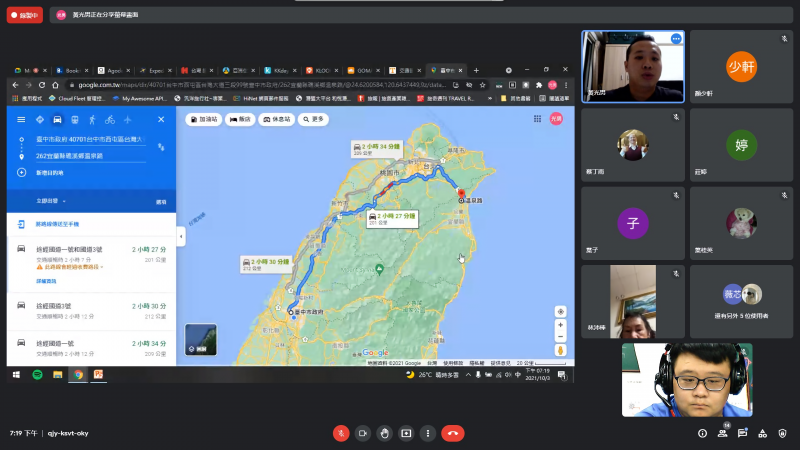Click the hotels filter chip on map

[240, 119]
